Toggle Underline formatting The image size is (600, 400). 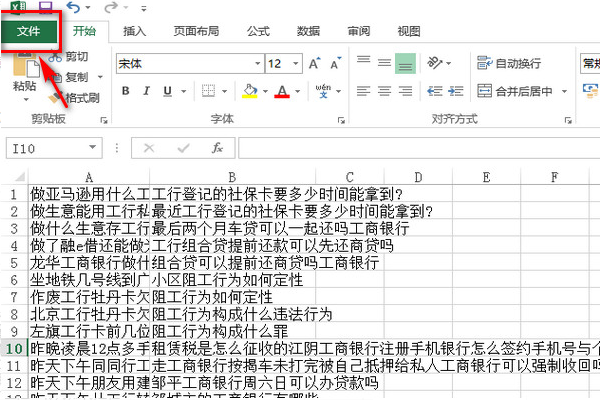pos(168,91)
